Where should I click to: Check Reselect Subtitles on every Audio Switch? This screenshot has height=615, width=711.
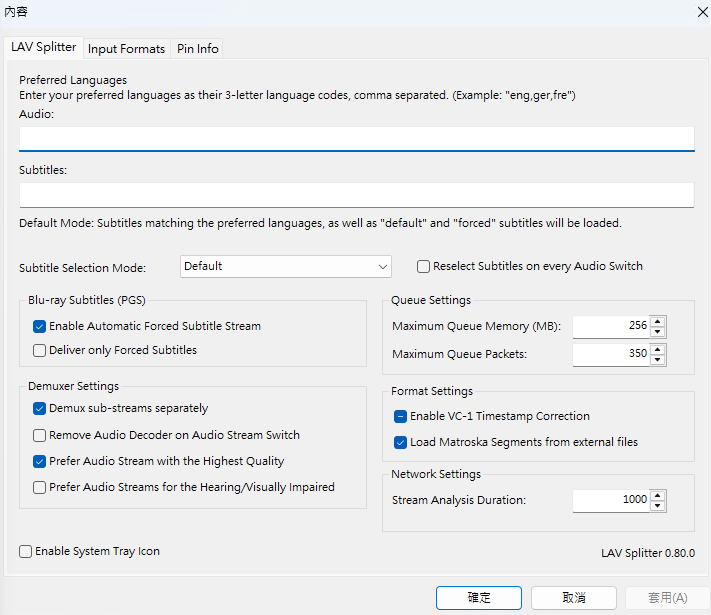pyautogui.click(x=424, y=266)
